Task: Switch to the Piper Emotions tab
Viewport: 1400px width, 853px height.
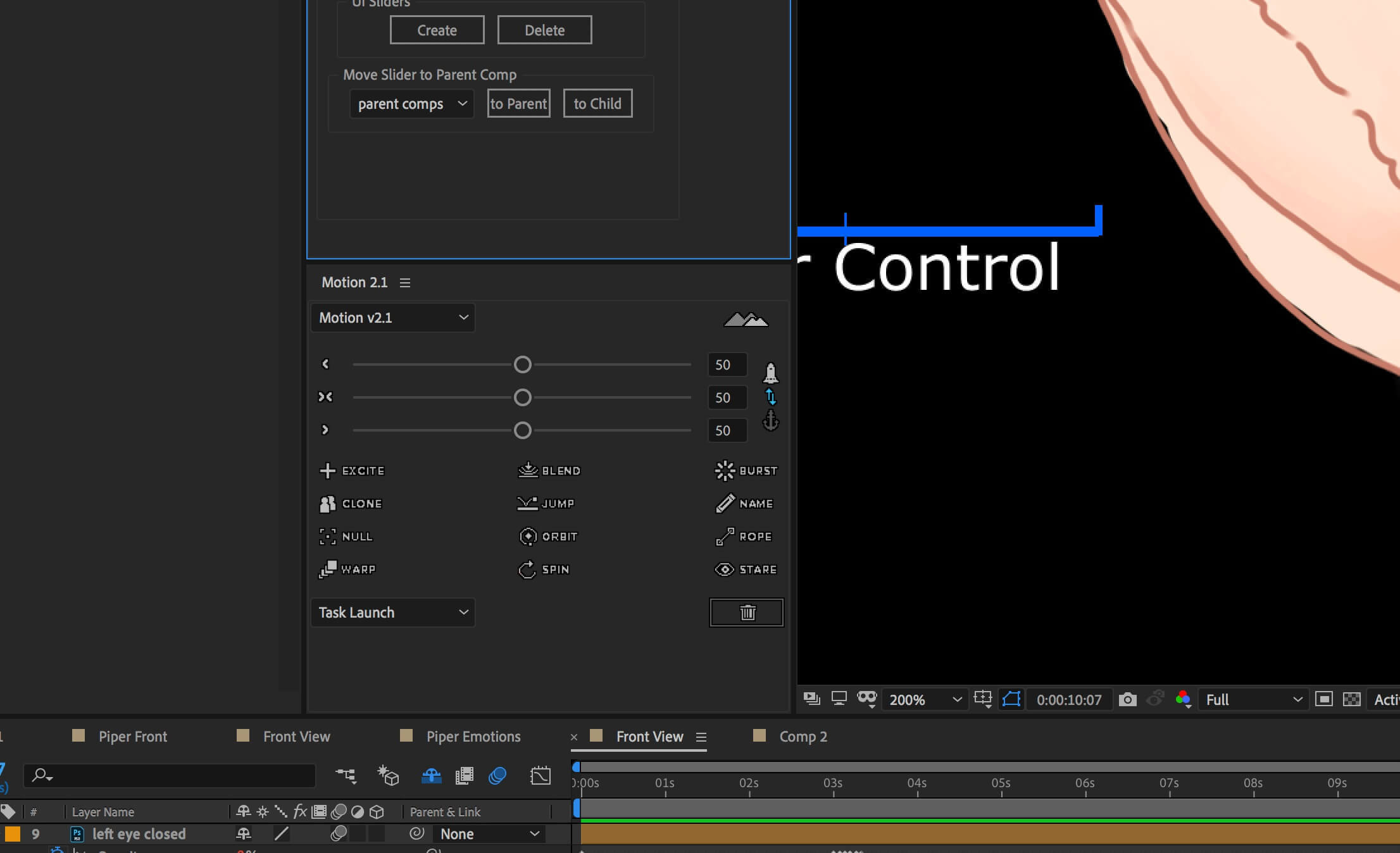Action: coord(473,737)
